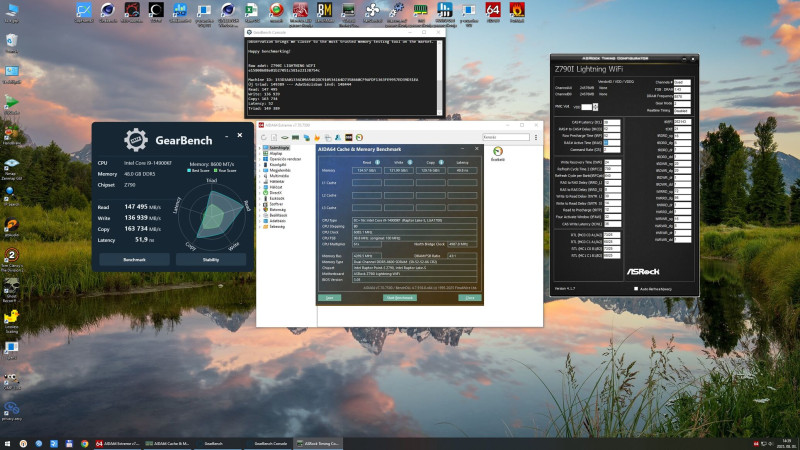The width and height of the screenshot is (800, 450).
Task: Select Hálózat in the AIDA64 tree
Action: [276, 187]
